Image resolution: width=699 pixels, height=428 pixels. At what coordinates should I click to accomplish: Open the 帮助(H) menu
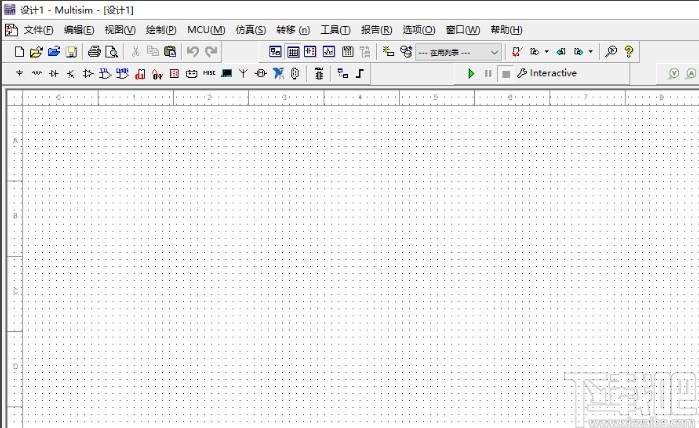pos(506,30)
